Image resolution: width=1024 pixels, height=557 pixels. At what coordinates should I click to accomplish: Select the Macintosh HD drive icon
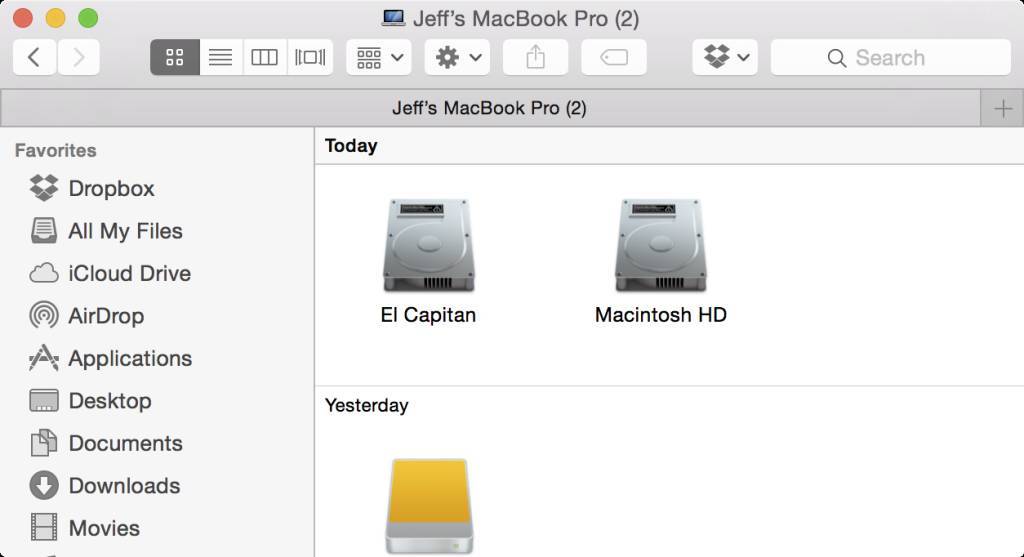660,245
